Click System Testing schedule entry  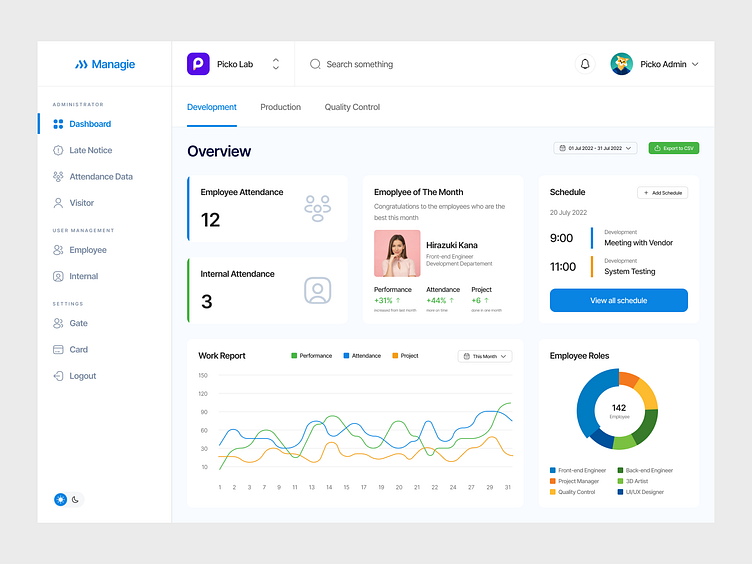pyautogui.click(x=619, y=267)
